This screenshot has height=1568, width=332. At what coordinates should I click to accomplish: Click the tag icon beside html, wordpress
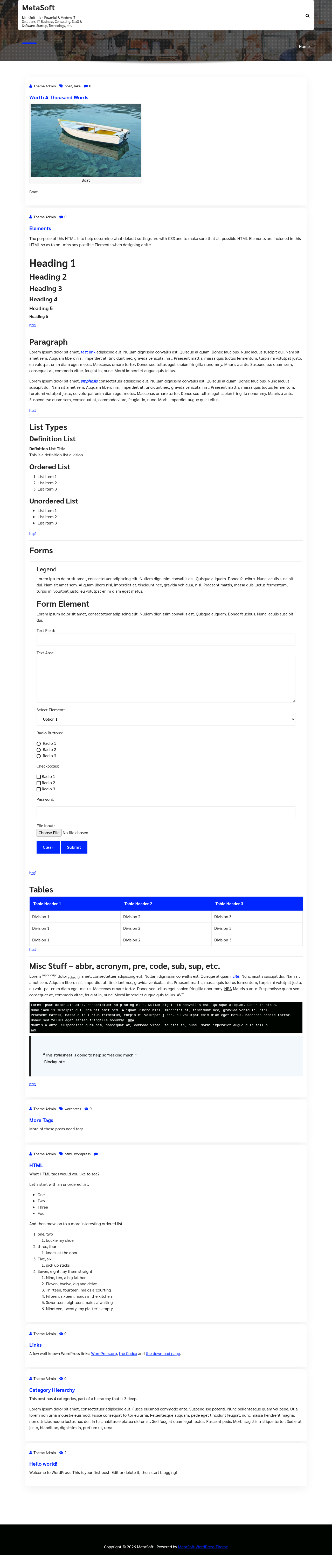61,1154
